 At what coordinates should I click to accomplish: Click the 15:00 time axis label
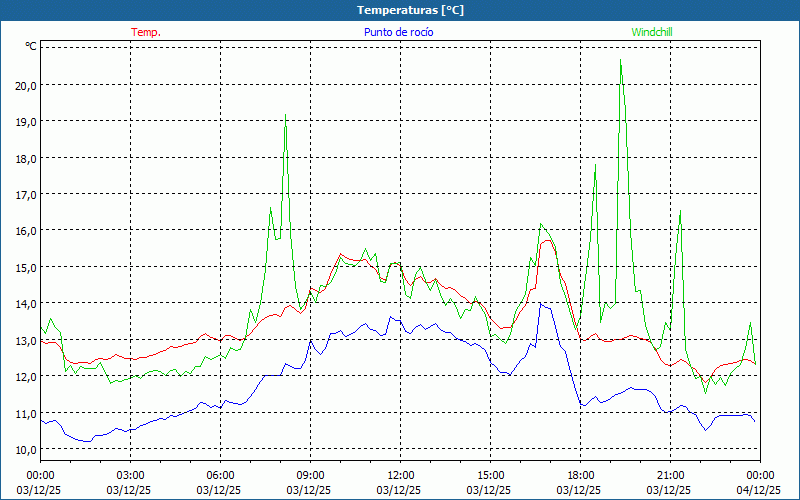point(490,474)
